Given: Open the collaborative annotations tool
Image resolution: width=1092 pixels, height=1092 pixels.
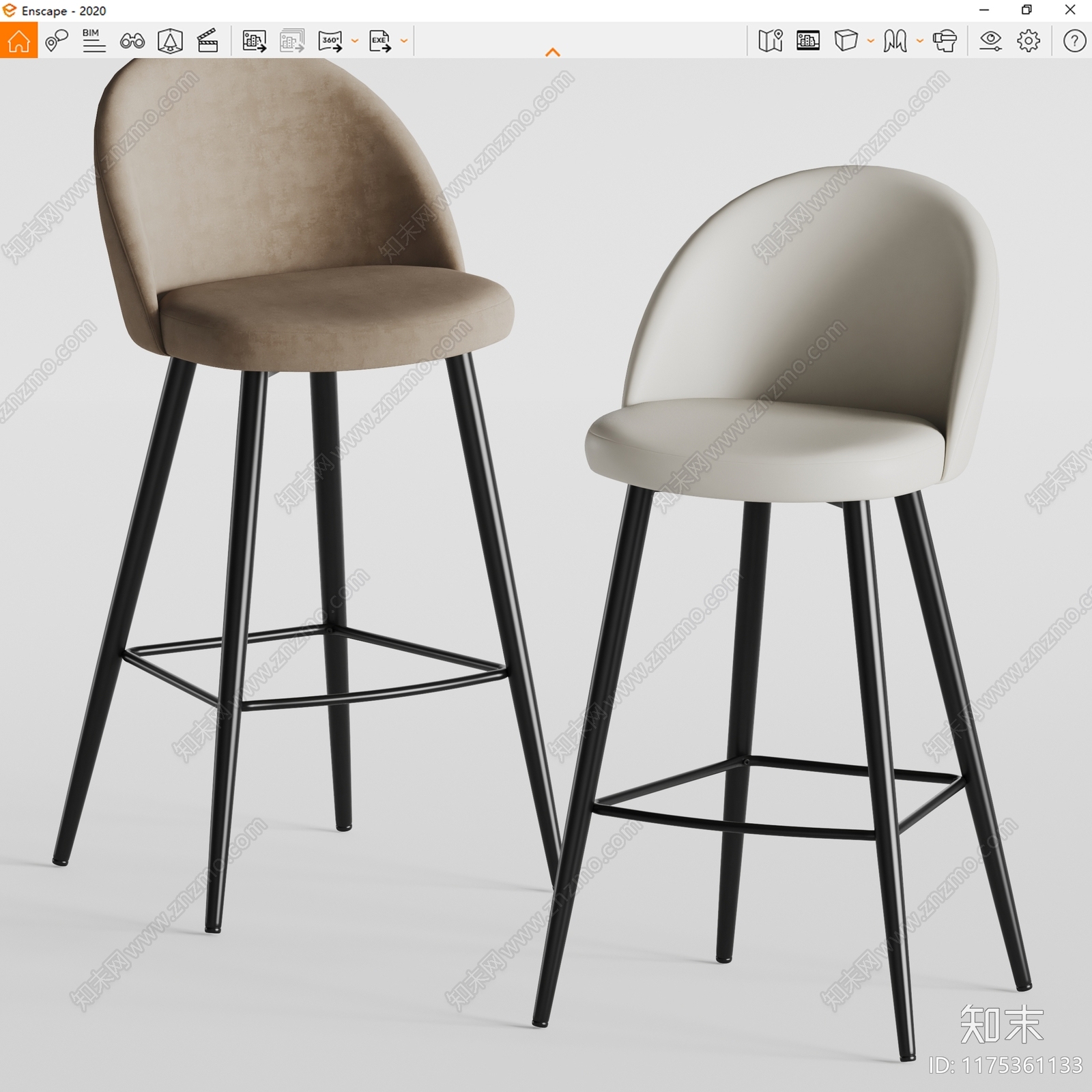Looking at the screenshot, I should [x=57, y=41].
